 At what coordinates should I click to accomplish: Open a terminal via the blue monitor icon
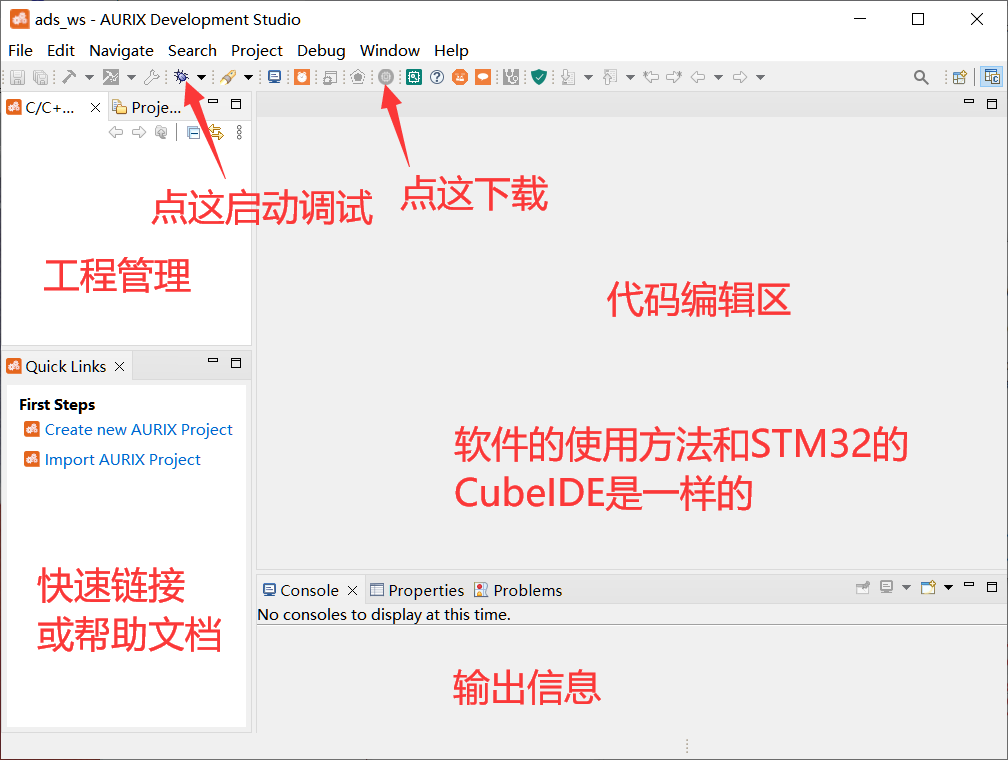[274, 77]
